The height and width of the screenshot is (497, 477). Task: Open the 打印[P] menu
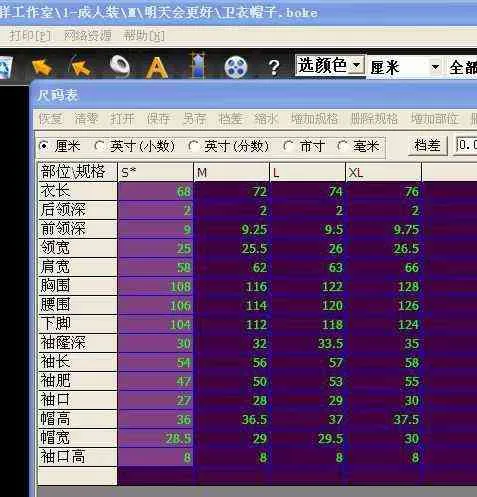tap(30, 35)
